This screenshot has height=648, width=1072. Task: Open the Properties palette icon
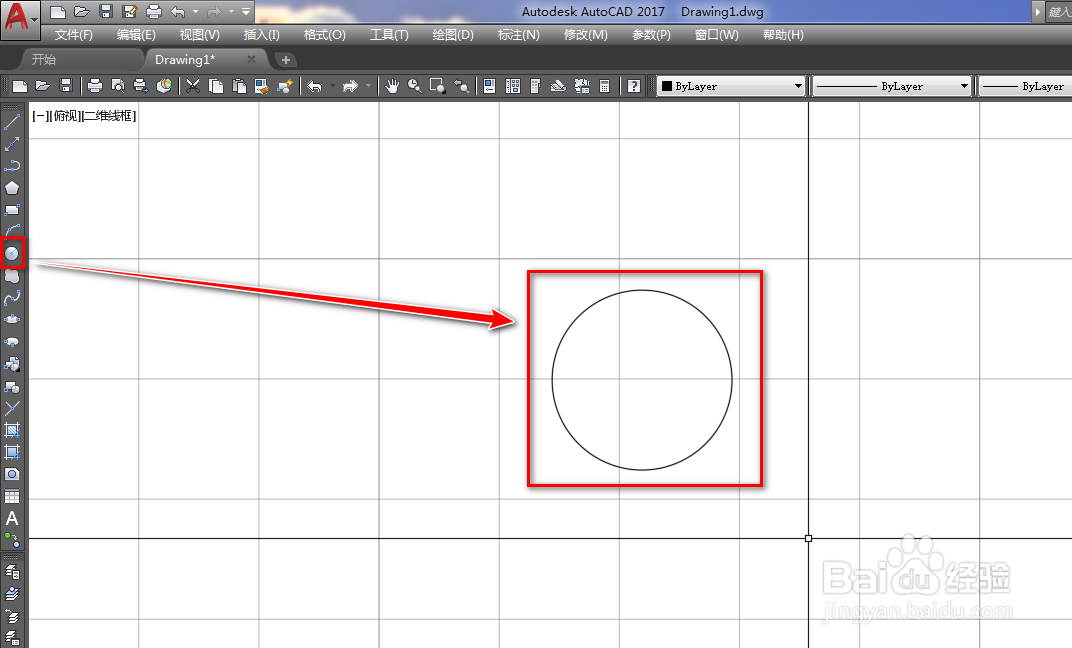pos(490,85)
